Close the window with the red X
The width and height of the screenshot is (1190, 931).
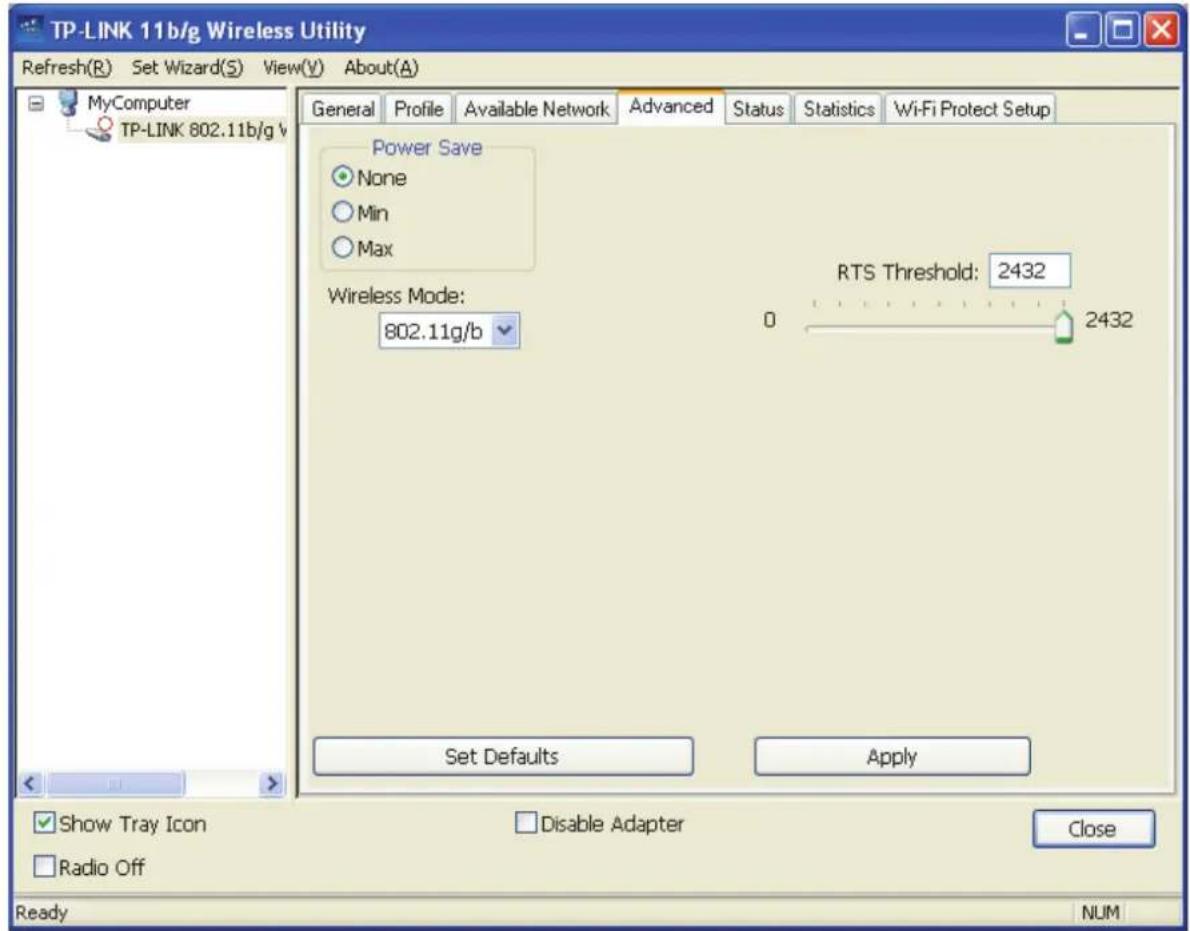1162,31
